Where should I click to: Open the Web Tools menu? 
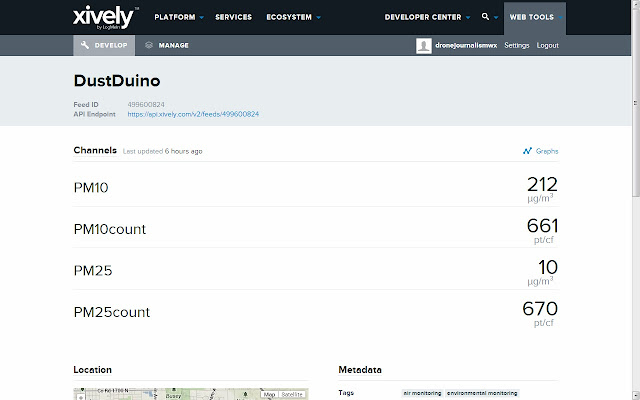click(531, 17)
